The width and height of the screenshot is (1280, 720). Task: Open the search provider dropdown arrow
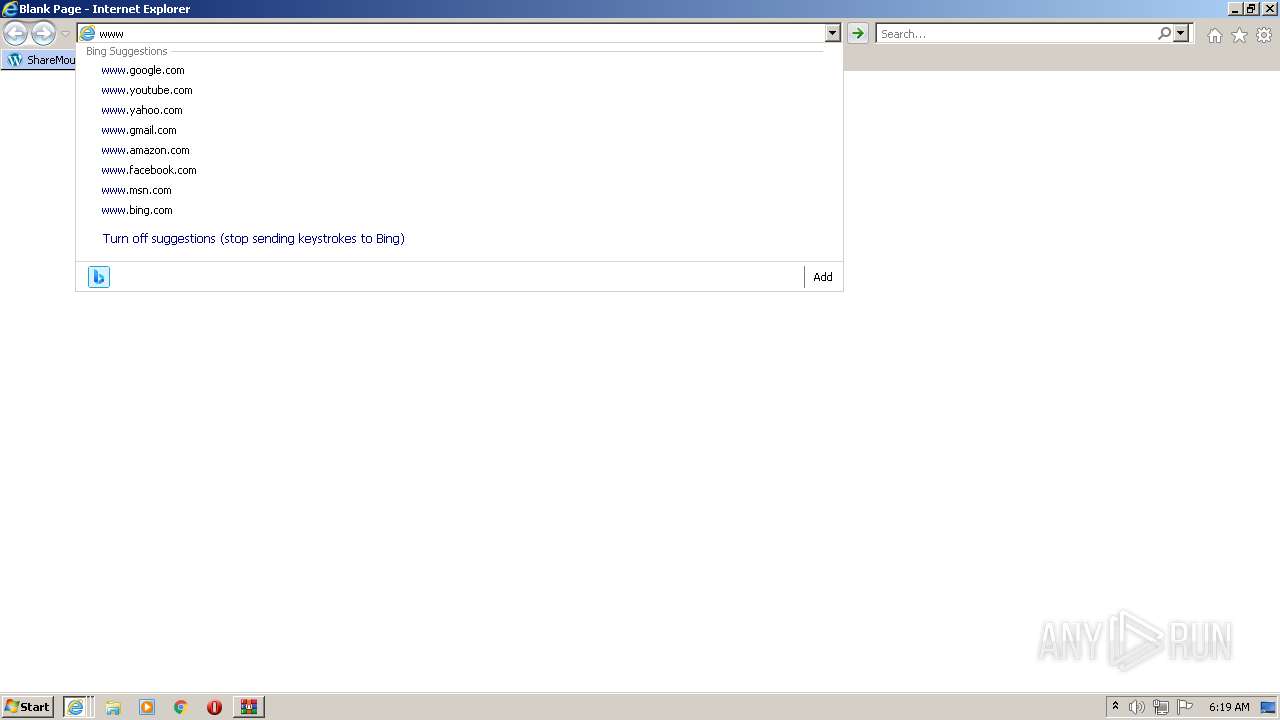pyautogui.click(x=1181, y=34)
